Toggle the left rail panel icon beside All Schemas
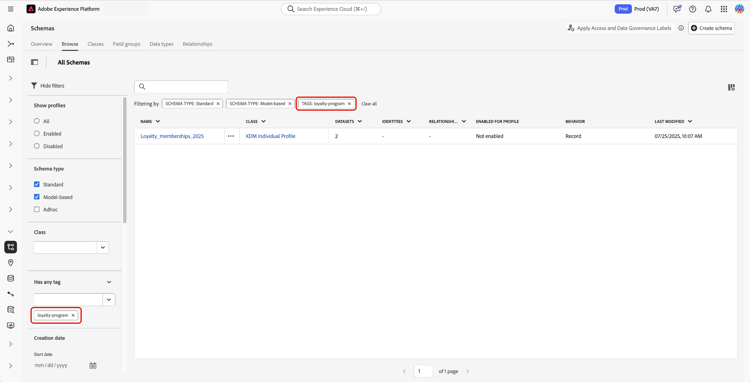The height and width of the screenshot is (382, 750). (34, 62)
